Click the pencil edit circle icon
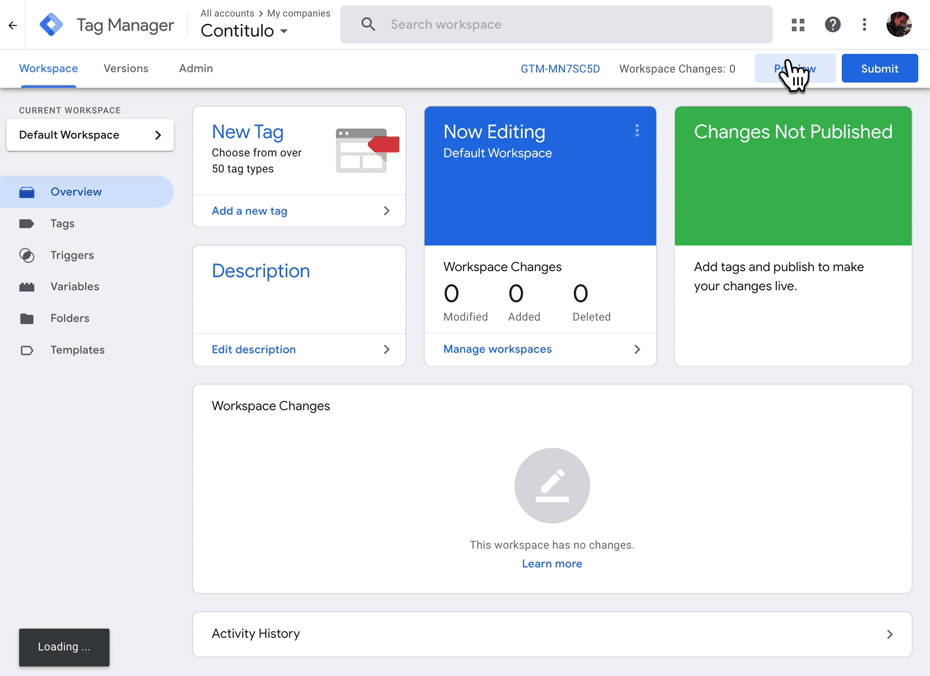This screenshot has width=930, height=676. (552, 486)
